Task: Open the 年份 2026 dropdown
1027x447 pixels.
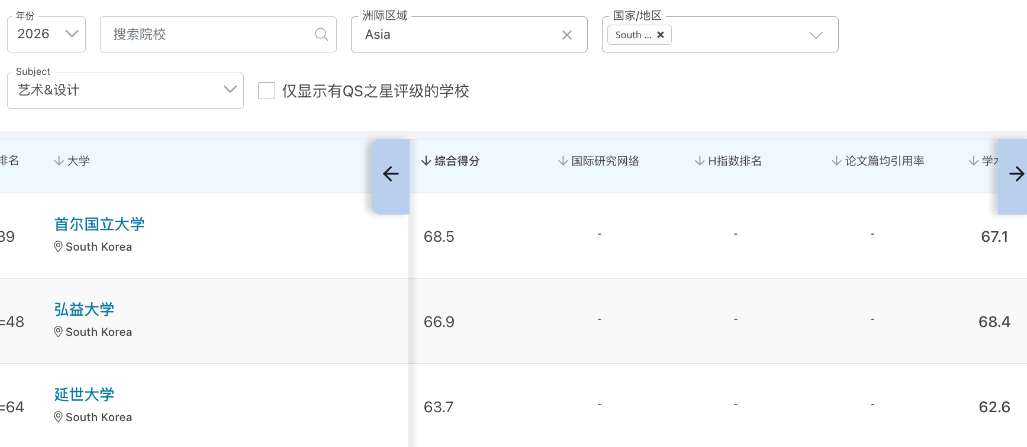Action: coord(46,34)
